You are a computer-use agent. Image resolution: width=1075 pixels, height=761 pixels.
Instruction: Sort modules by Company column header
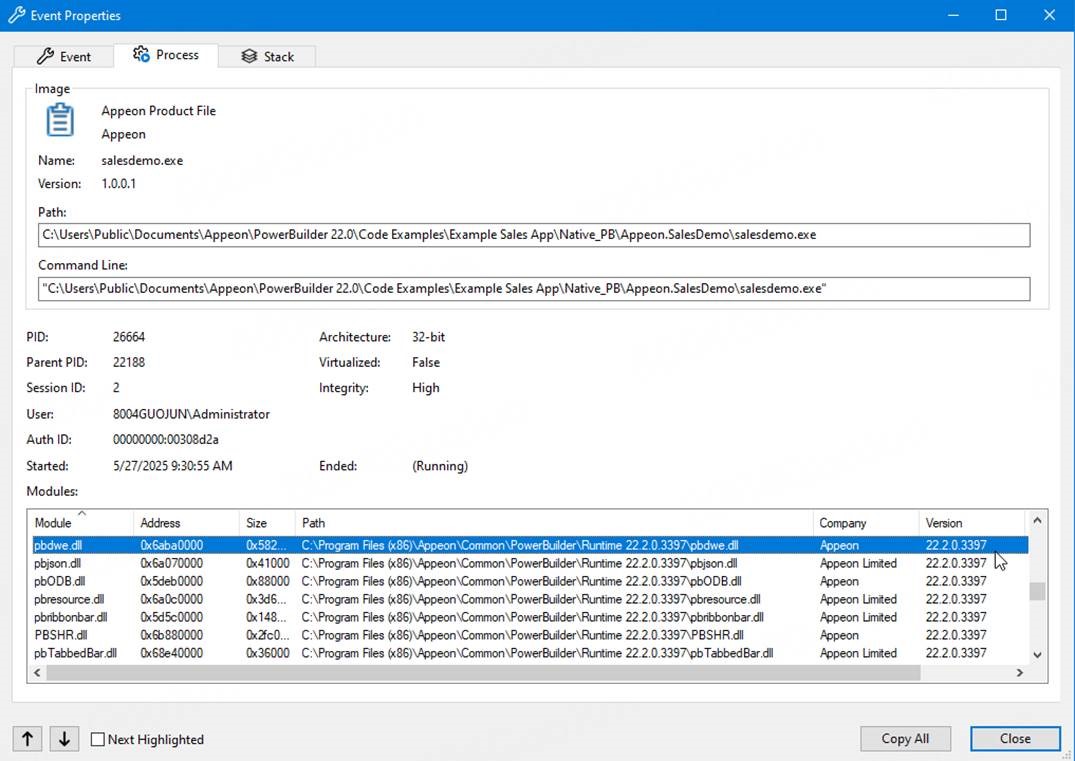tap(866, 522)
